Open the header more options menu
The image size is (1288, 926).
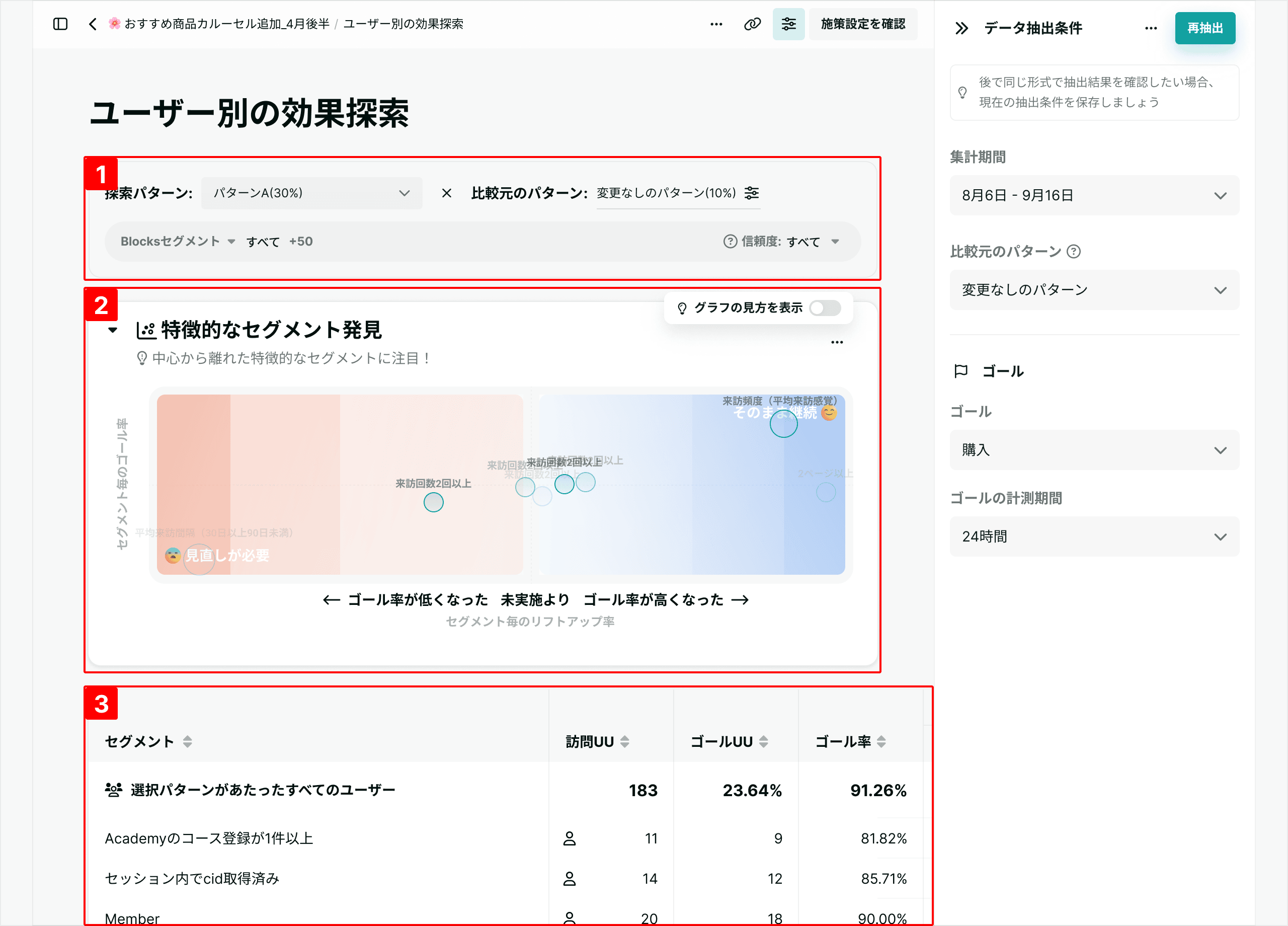point(716,24)
